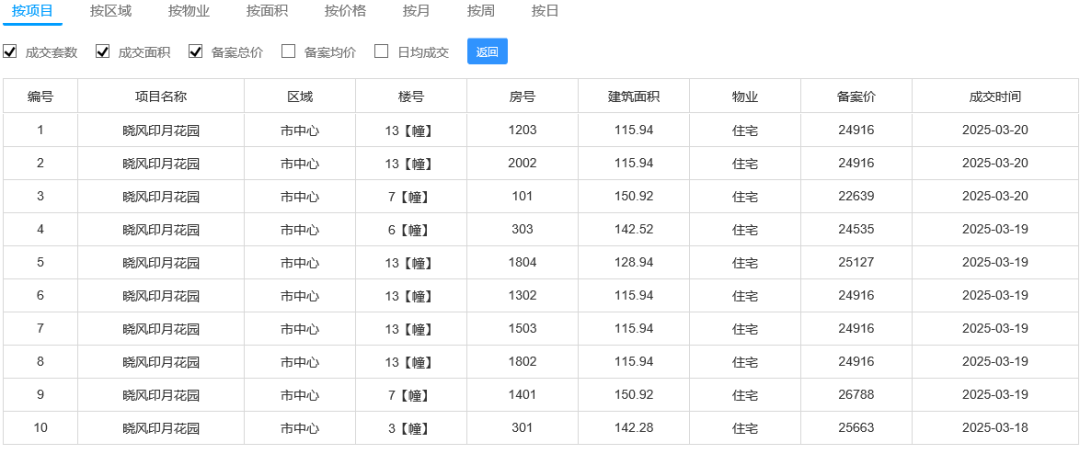Click room number 1802 cell
The width and height of the screenshot is (1080, 454).
coord(522,361)
